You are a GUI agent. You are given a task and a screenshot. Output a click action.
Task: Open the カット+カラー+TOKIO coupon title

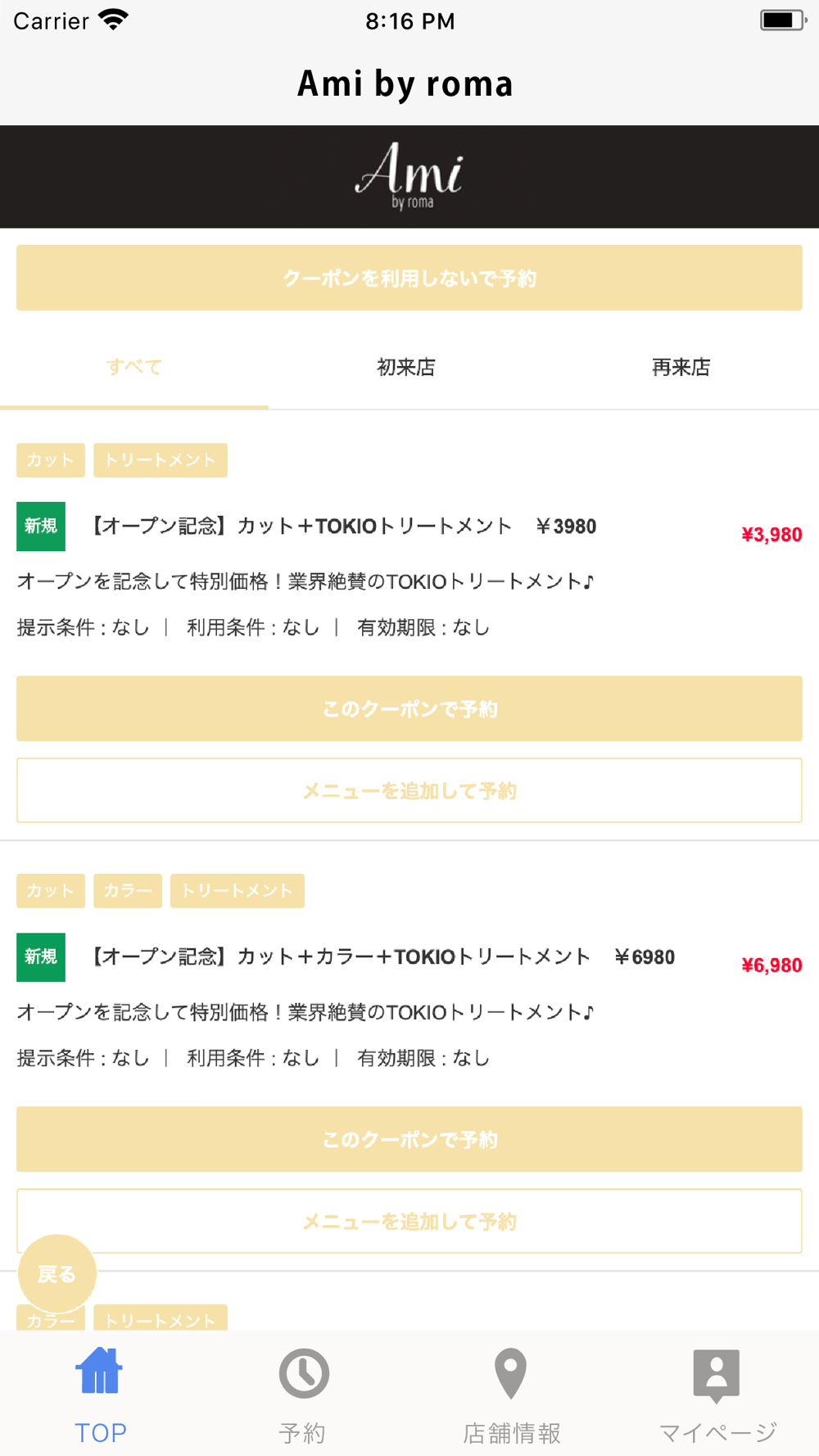(382, 957)
